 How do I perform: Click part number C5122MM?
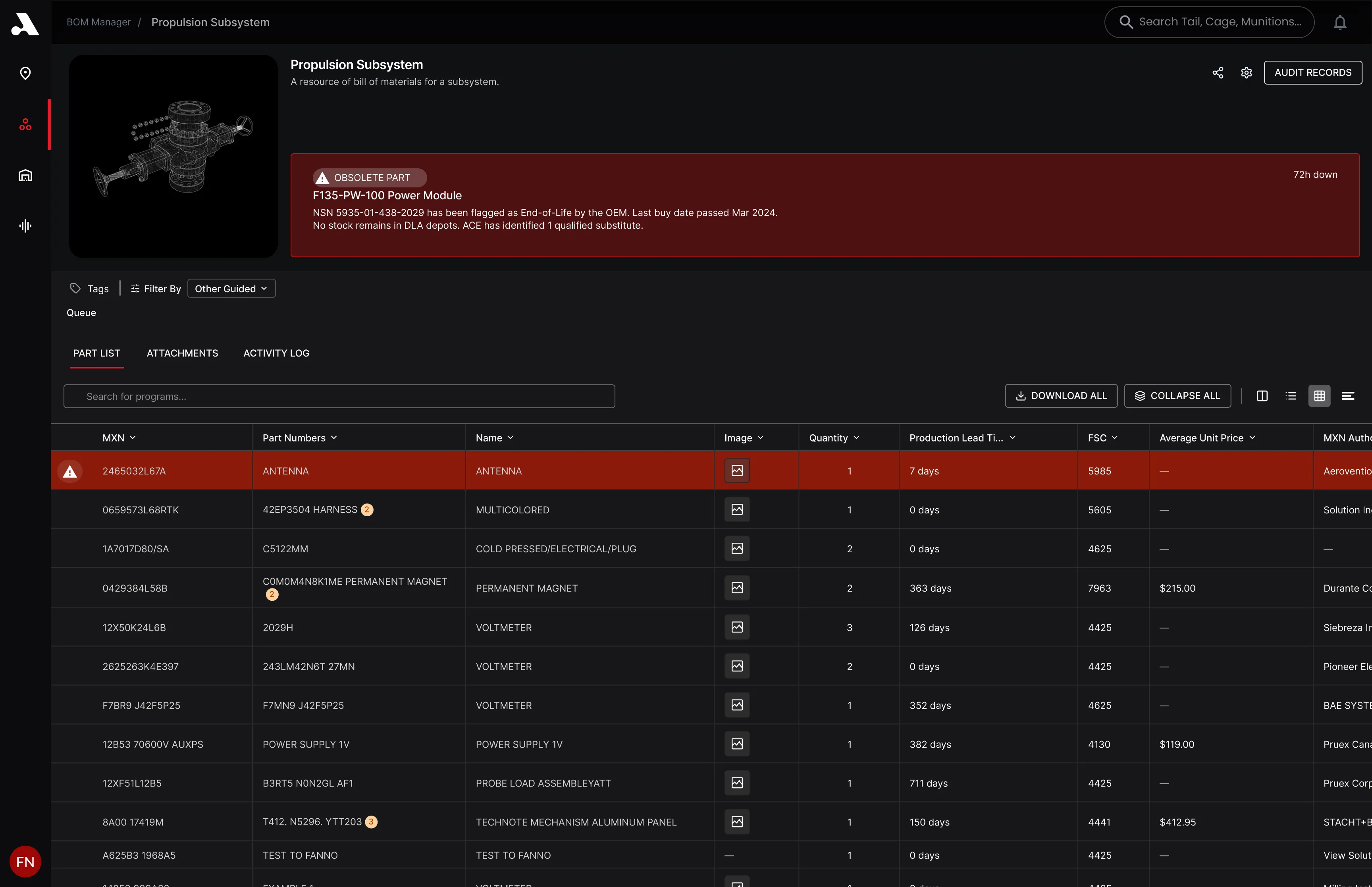285,549
